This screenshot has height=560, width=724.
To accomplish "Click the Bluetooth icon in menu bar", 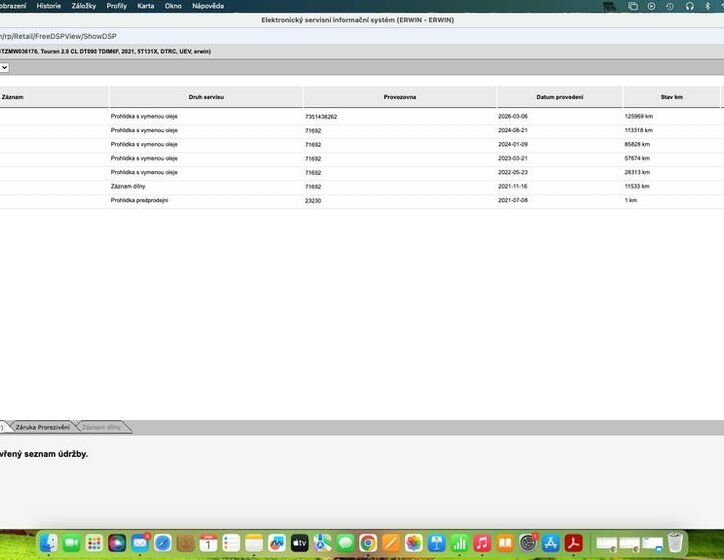I will coord(708,6).
